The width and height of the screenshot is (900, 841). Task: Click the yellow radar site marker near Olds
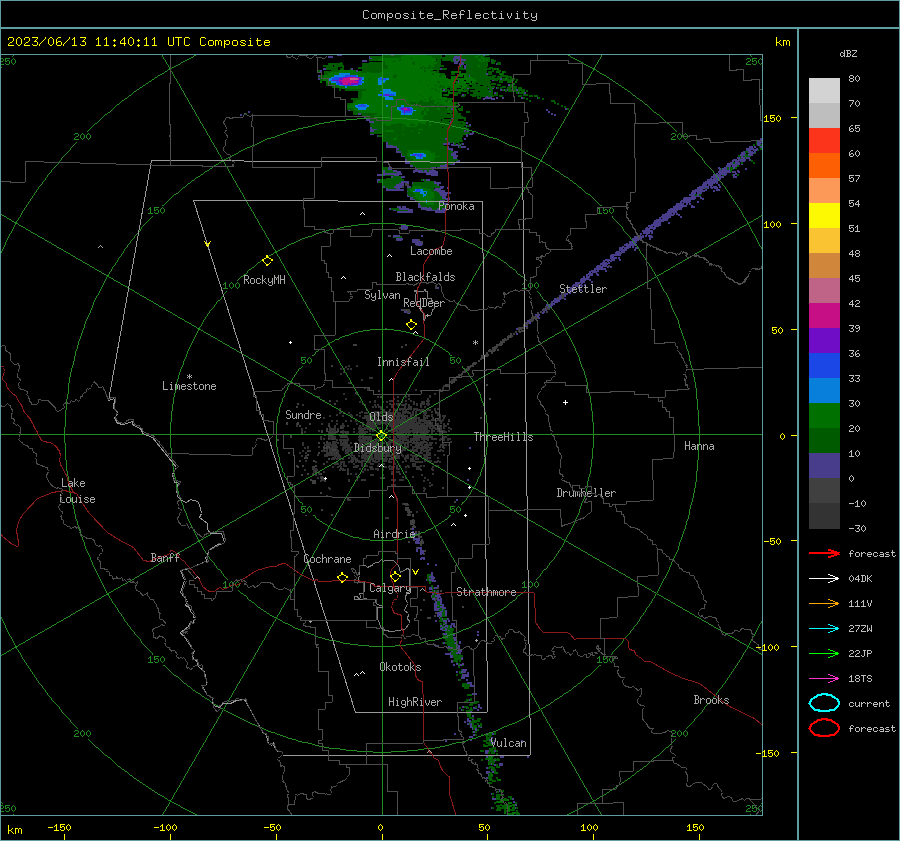[381, 436]
